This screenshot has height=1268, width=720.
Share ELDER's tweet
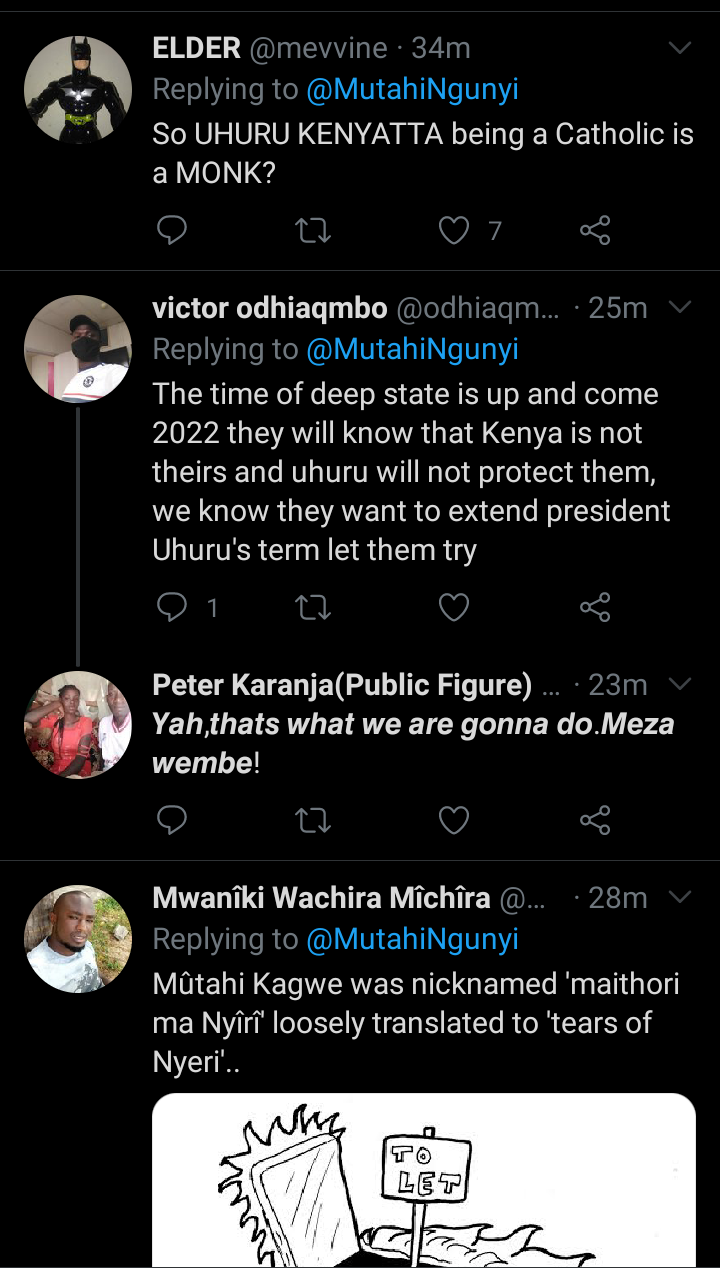click(x=595, y=231)
